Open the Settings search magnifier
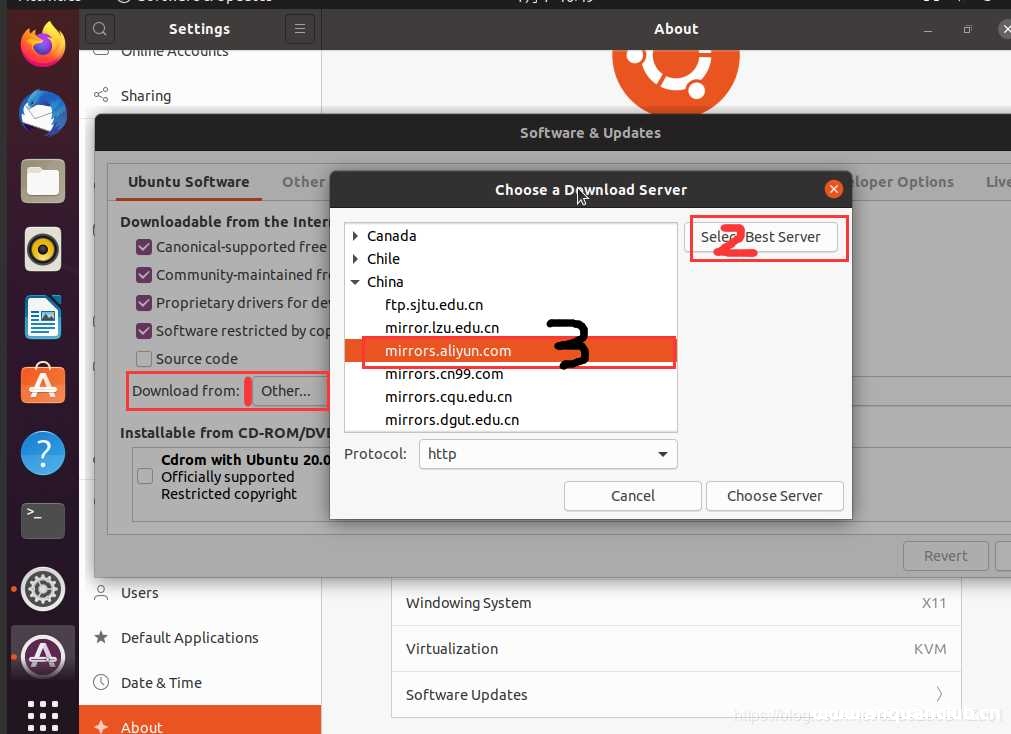Image resolution: width=1011 pixels, height=734 pixels. point(100,29)
